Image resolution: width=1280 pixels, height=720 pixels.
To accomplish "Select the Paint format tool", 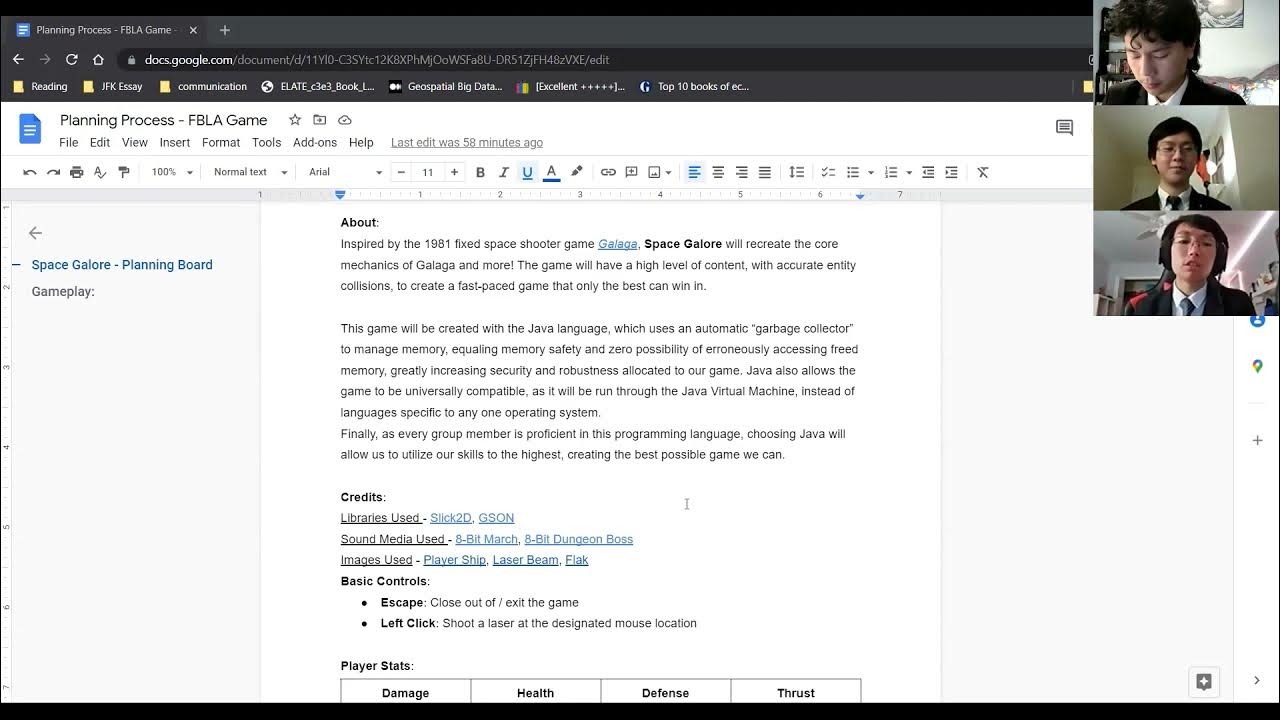I will [x=124, y=172].
